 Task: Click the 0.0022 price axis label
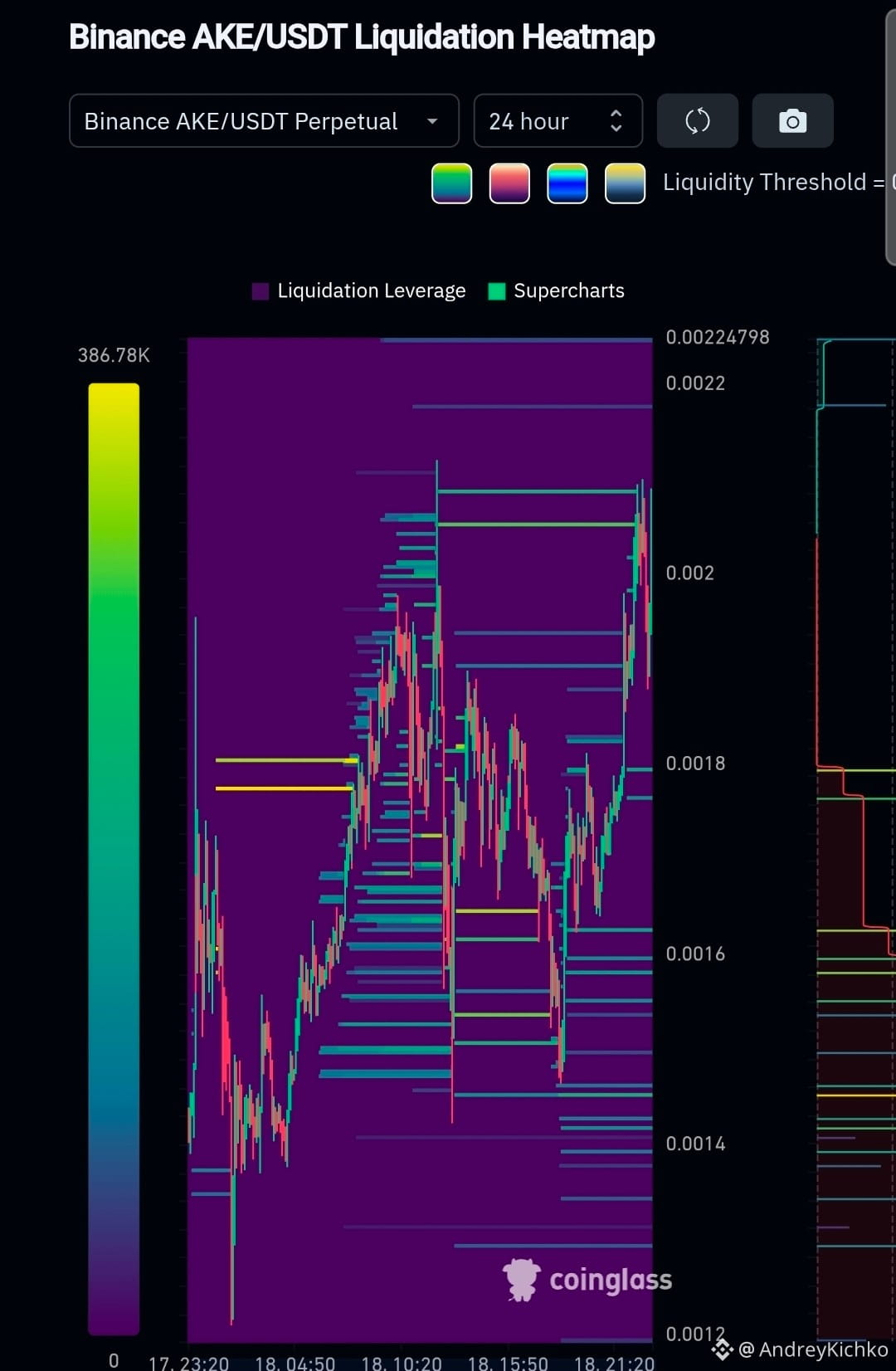click(695, 383)
